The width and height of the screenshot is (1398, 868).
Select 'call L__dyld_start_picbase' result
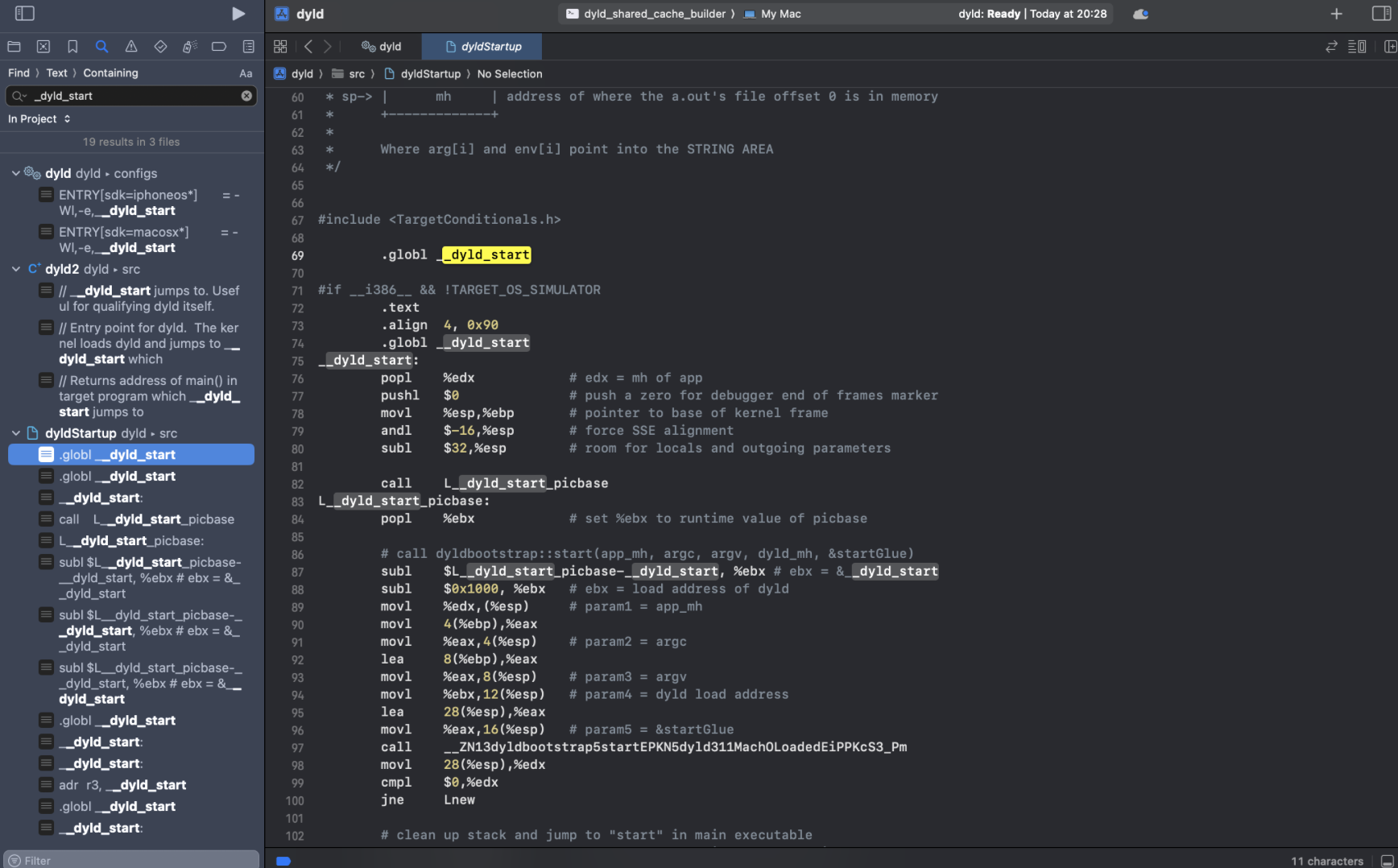(131, 519)
